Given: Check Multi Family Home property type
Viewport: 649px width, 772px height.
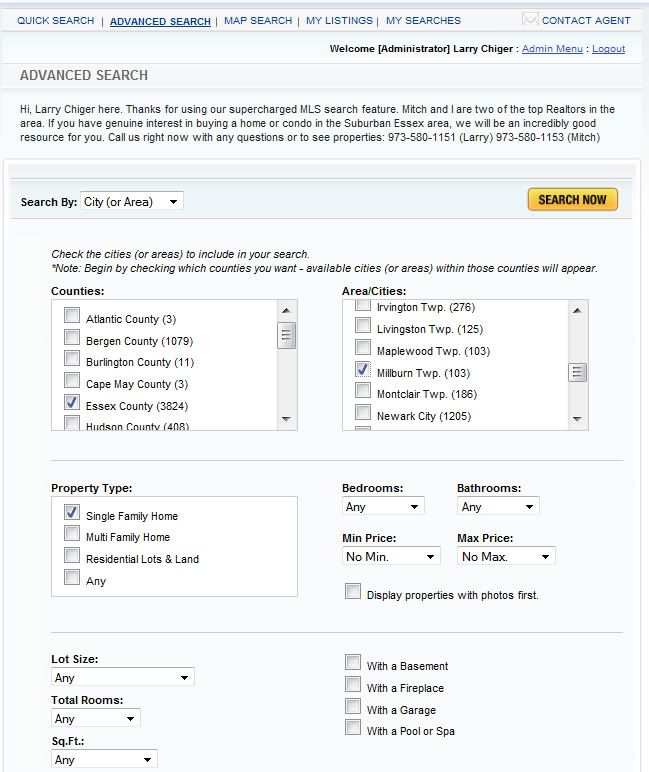Looking at the screenshot, I should tap(72, 533).
